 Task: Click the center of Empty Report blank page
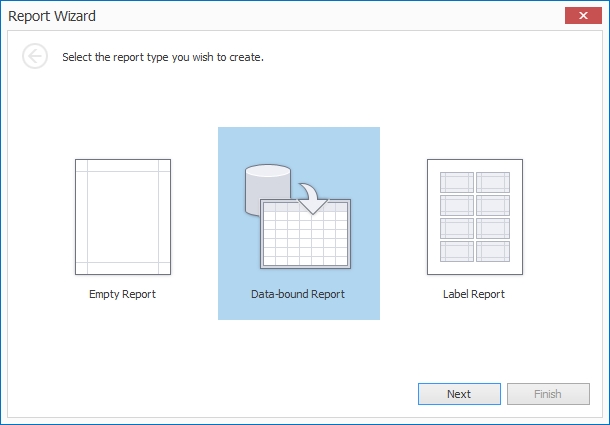[122, 218]
